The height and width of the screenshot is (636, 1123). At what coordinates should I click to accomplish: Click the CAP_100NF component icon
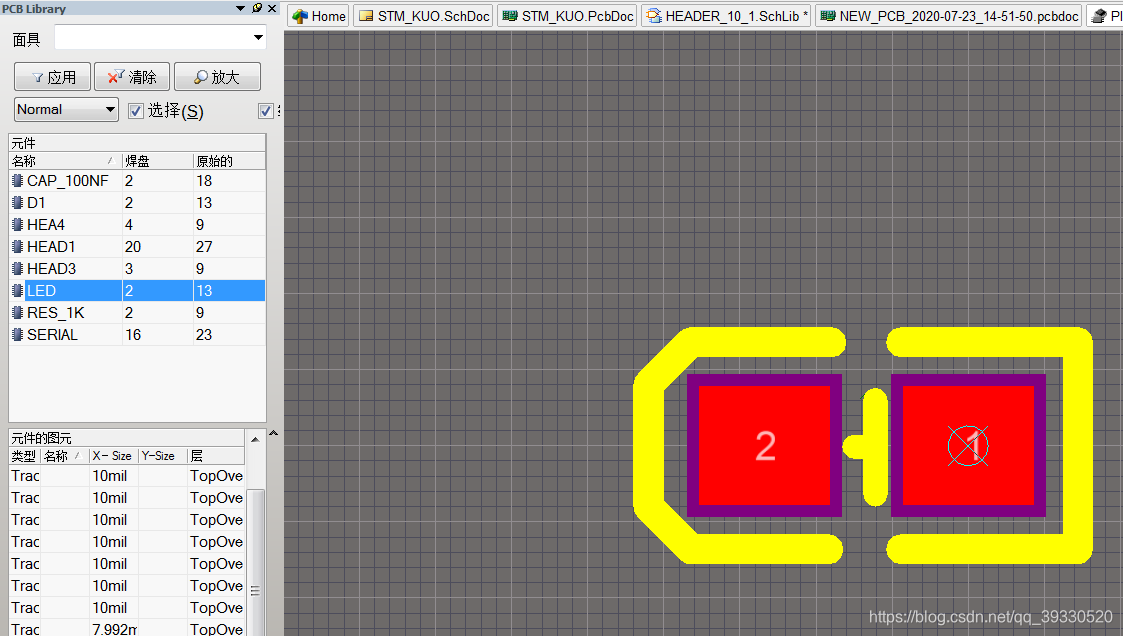(x=18, y=180)
